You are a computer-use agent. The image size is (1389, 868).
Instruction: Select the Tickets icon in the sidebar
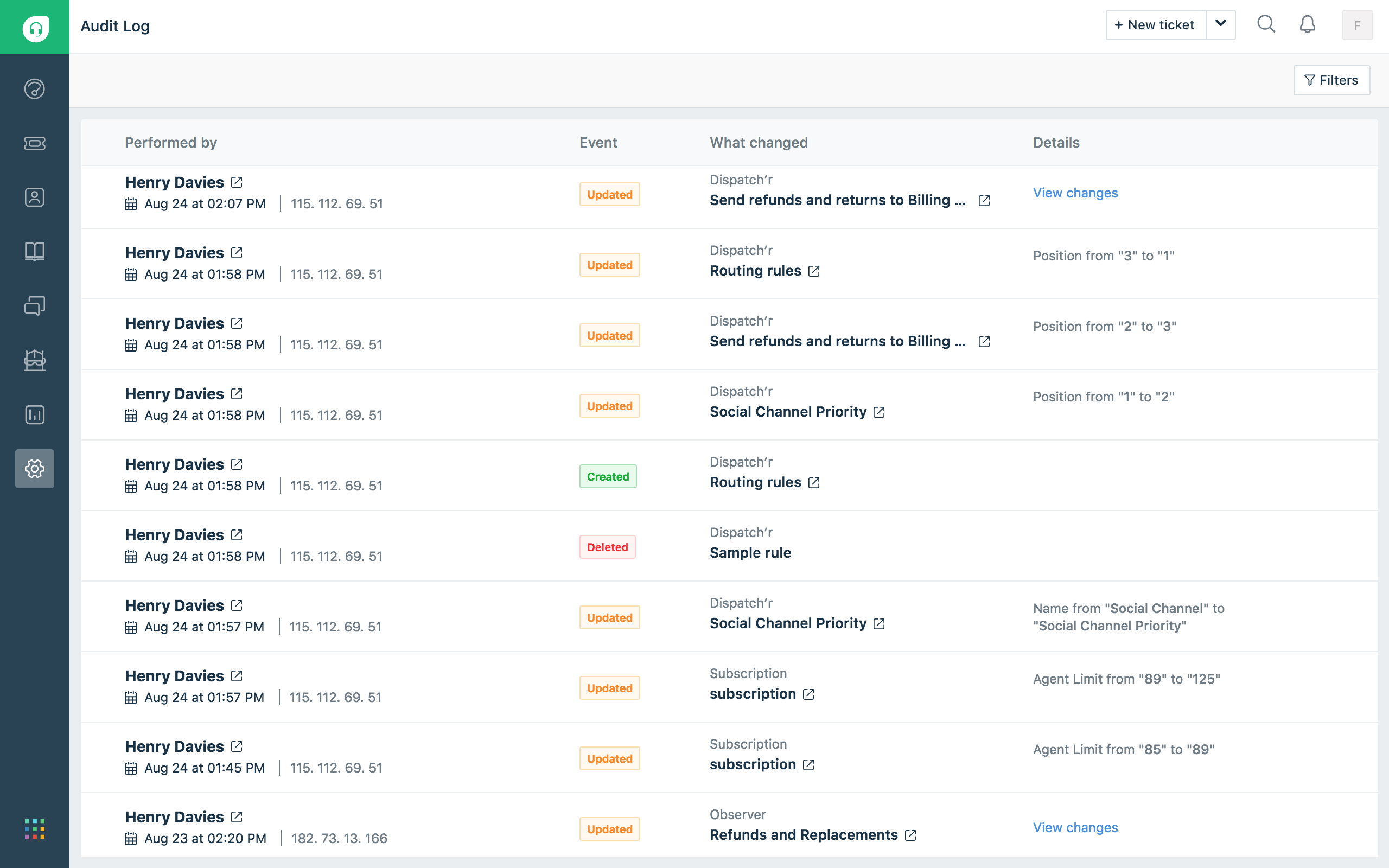(x=34, y=144)
